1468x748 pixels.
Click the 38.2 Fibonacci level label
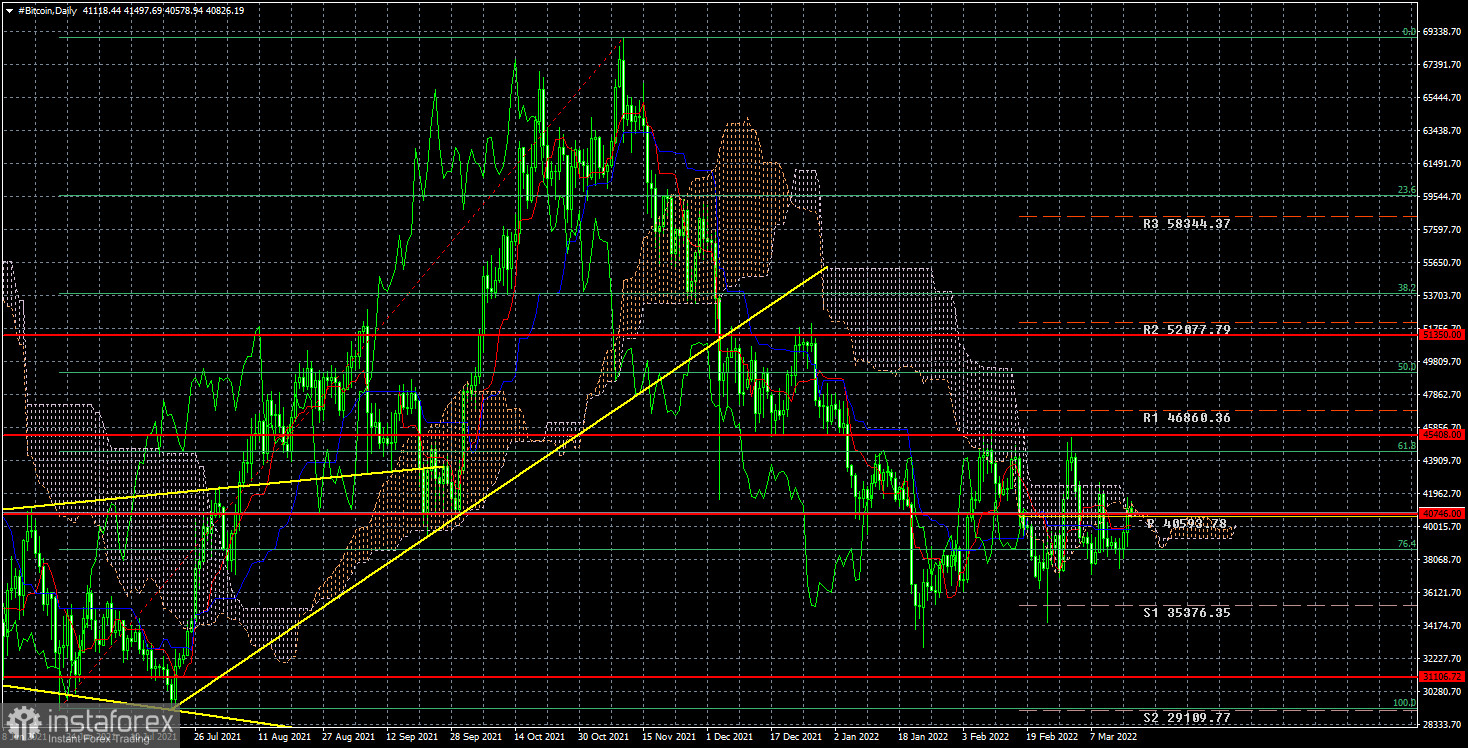tap(1406, 288)
